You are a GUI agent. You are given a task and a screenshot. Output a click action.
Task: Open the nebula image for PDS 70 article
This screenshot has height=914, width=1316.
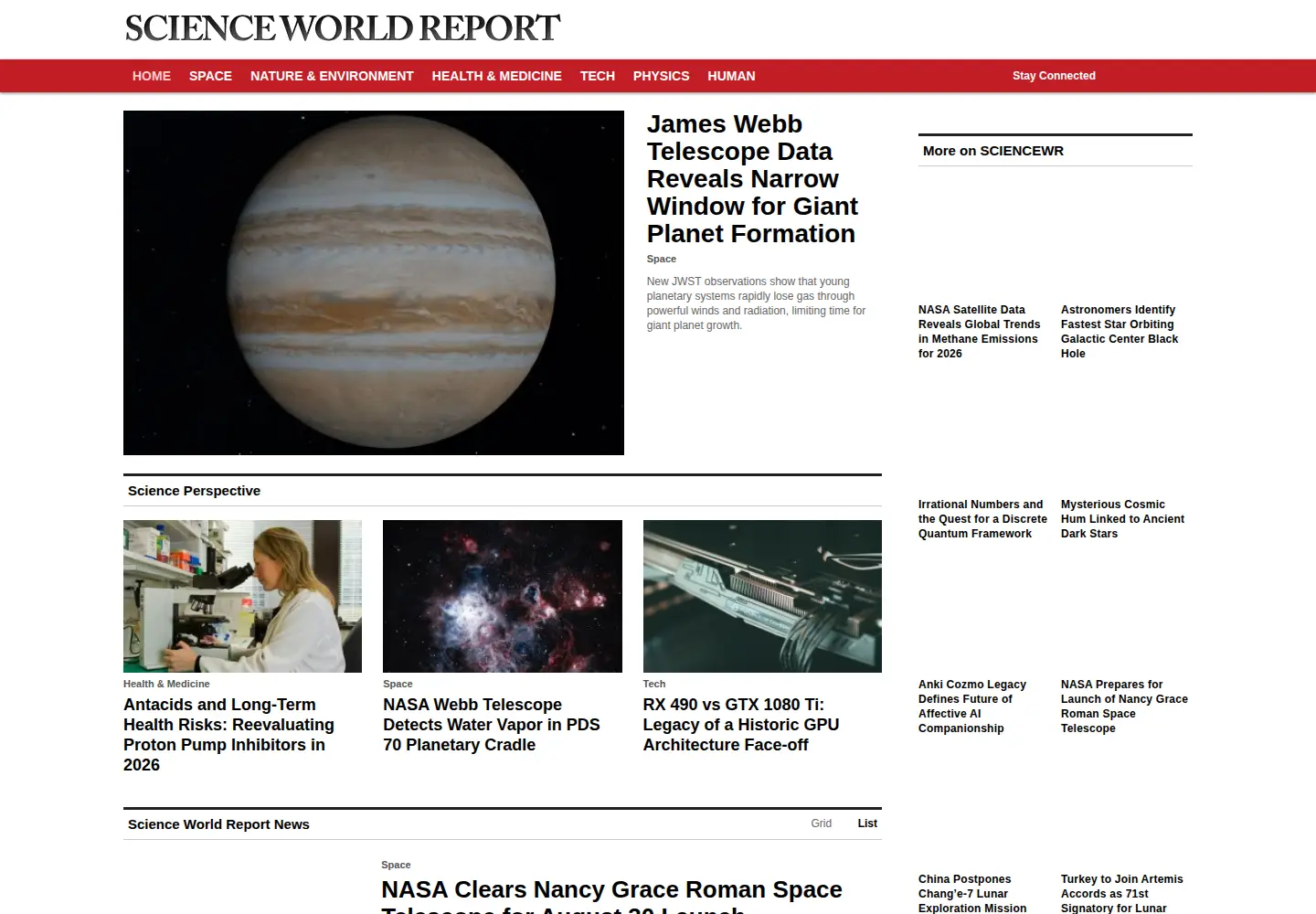pyautogui.click(x=503, y=596)
